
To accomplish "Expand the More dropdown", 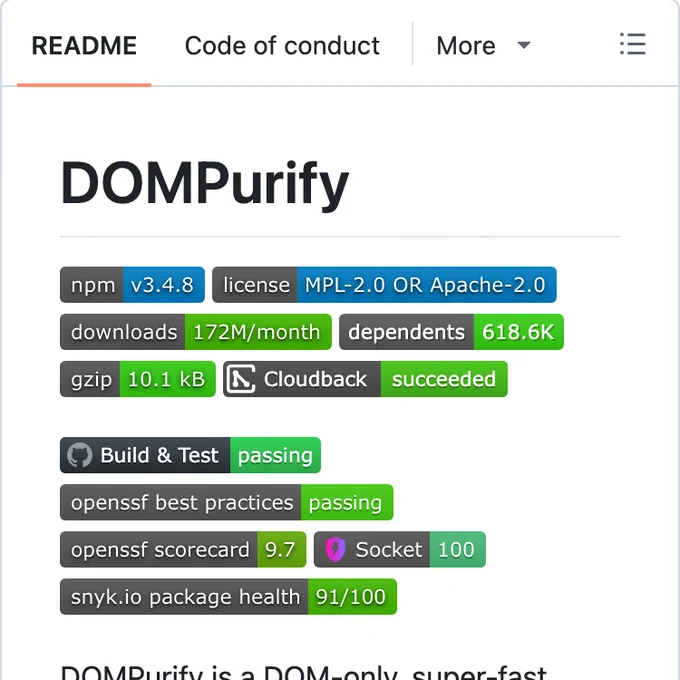I will (x=483, y=46).
